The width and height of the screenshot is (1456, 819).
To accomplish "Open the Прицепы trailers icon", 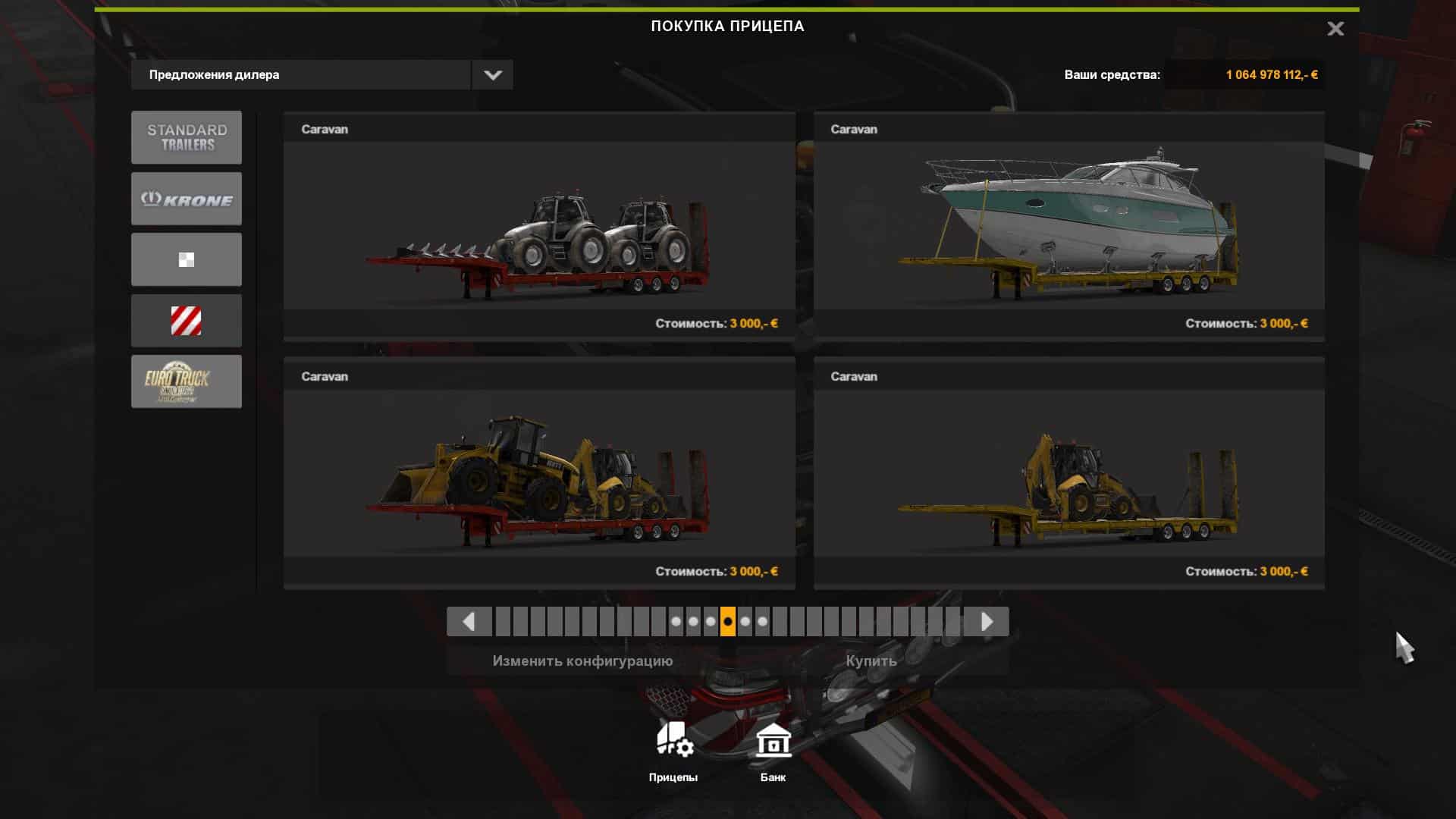I will 673,750.
